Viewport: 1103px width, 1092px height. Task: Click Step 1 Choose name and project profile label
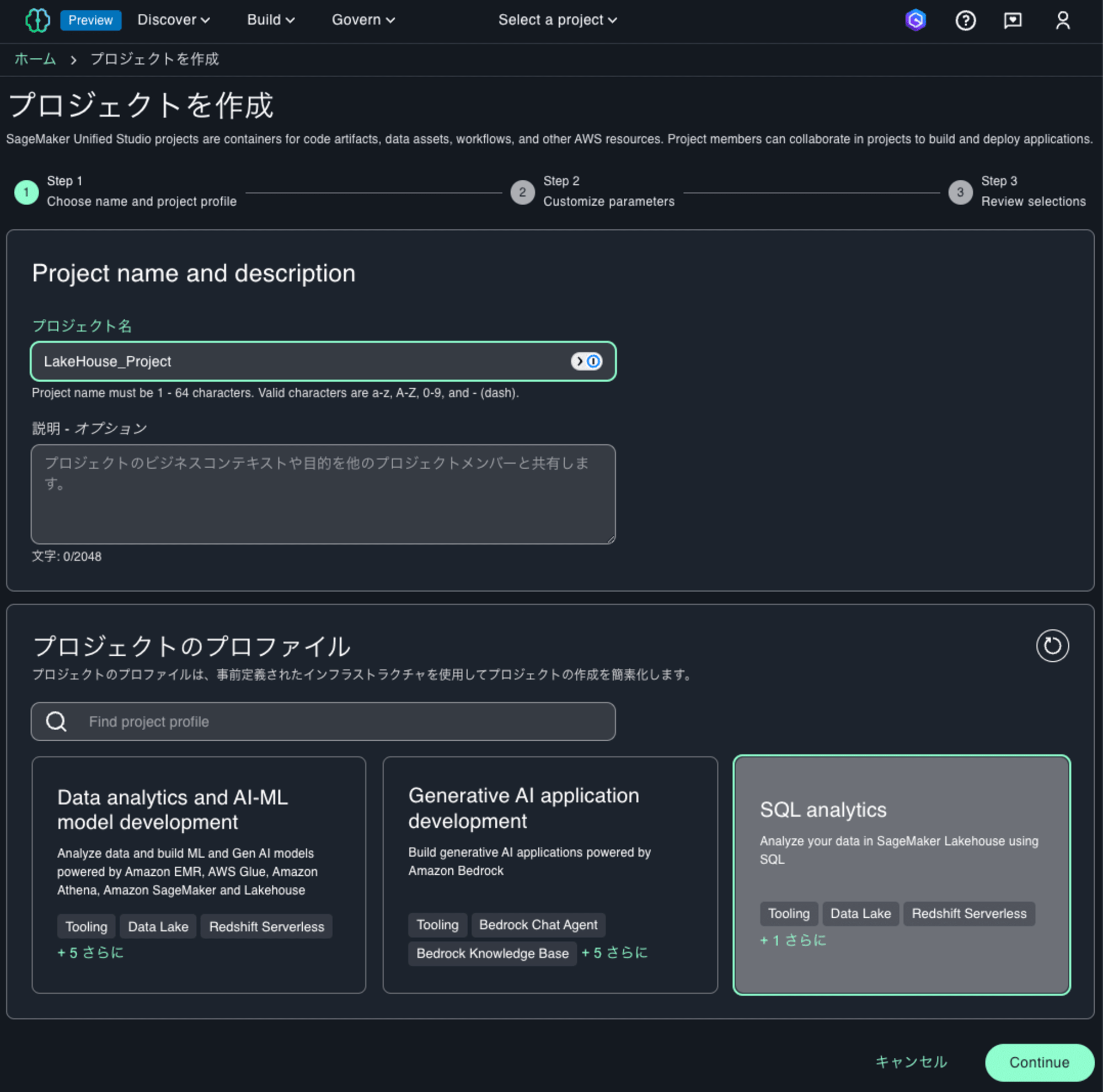[142, 201]
